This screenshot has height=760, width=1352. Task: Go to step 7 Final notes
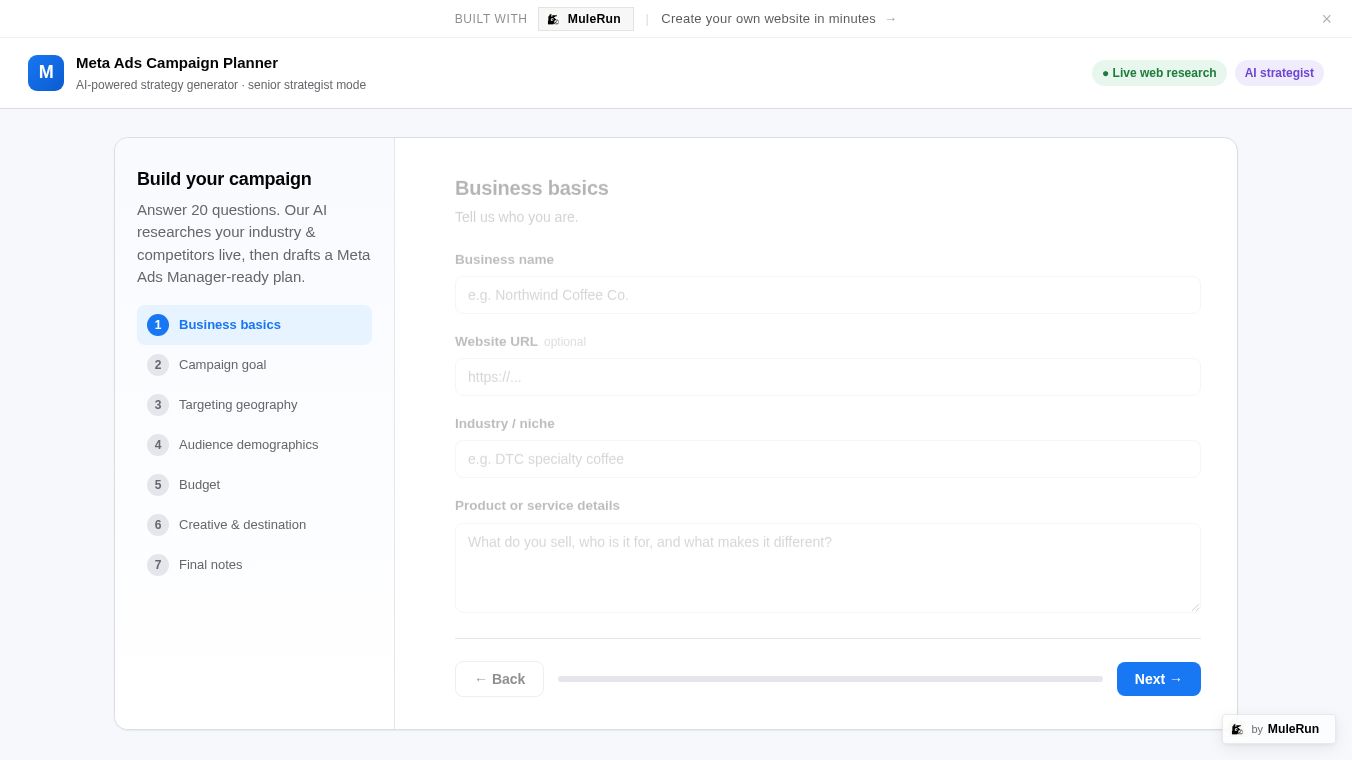[254, 565]
